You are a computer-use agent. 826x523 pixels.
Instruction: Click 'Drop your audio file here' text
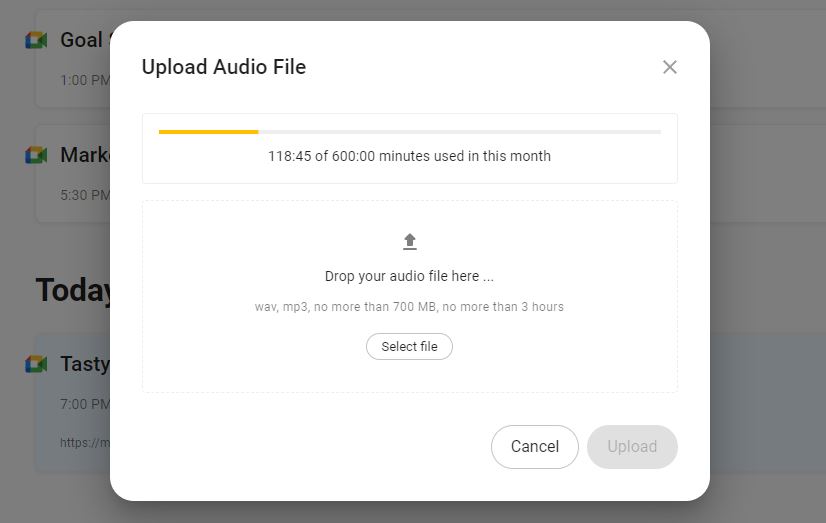[409, 276]
